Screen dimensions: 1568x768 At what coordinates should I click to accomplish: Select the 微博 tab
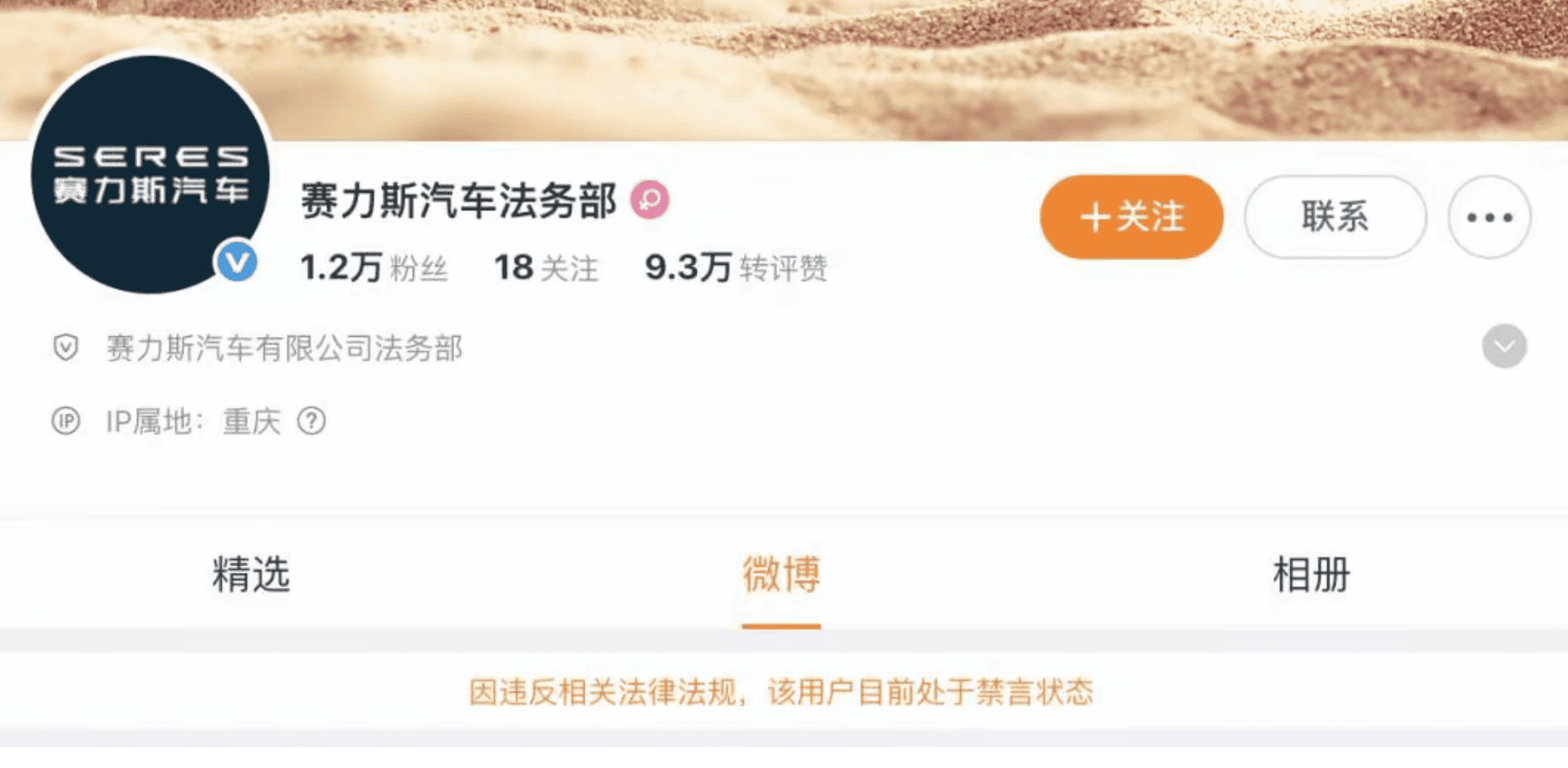tap(782, 575)
